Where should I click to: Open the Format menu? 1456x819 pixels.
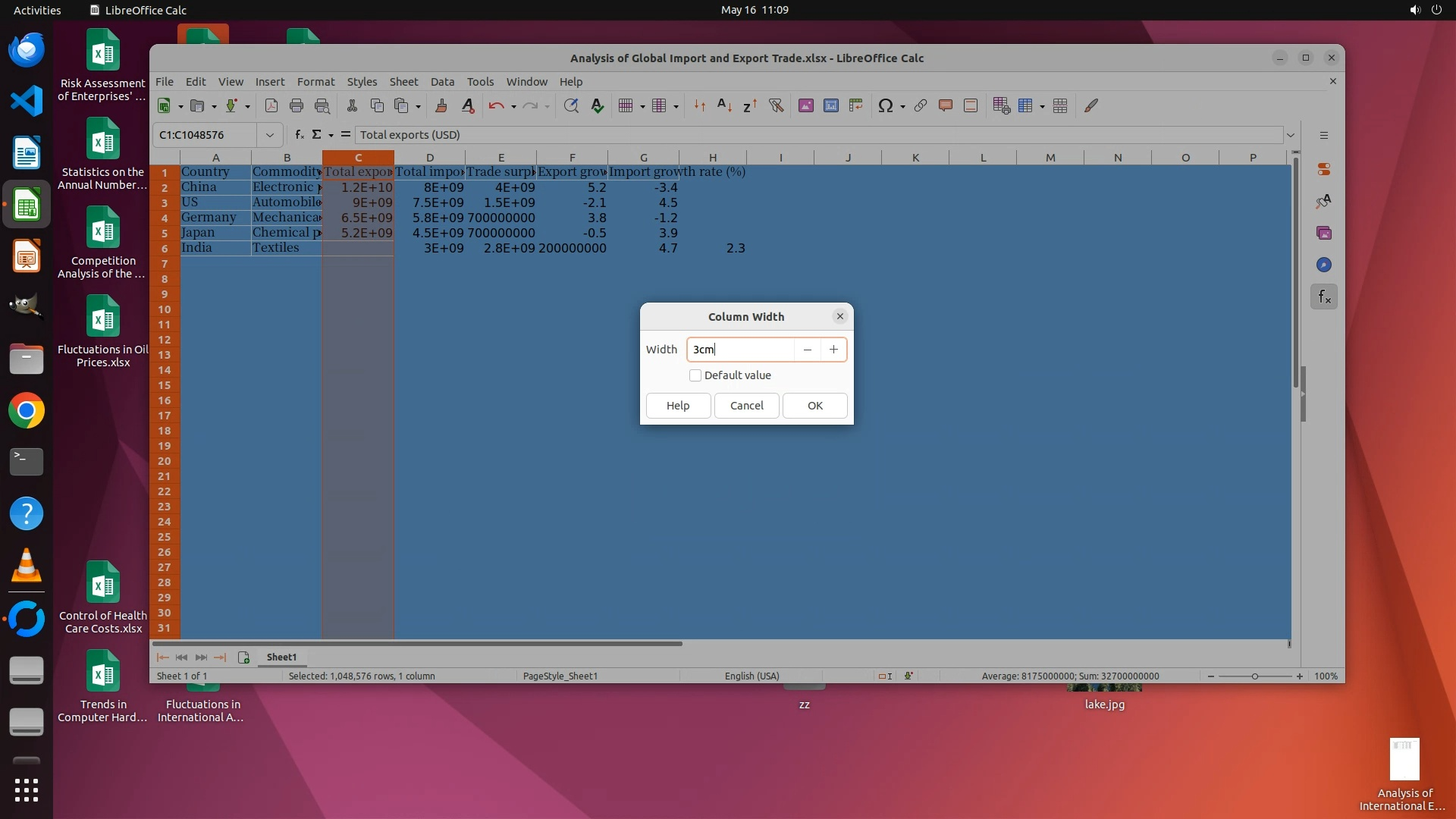[315, 82]
